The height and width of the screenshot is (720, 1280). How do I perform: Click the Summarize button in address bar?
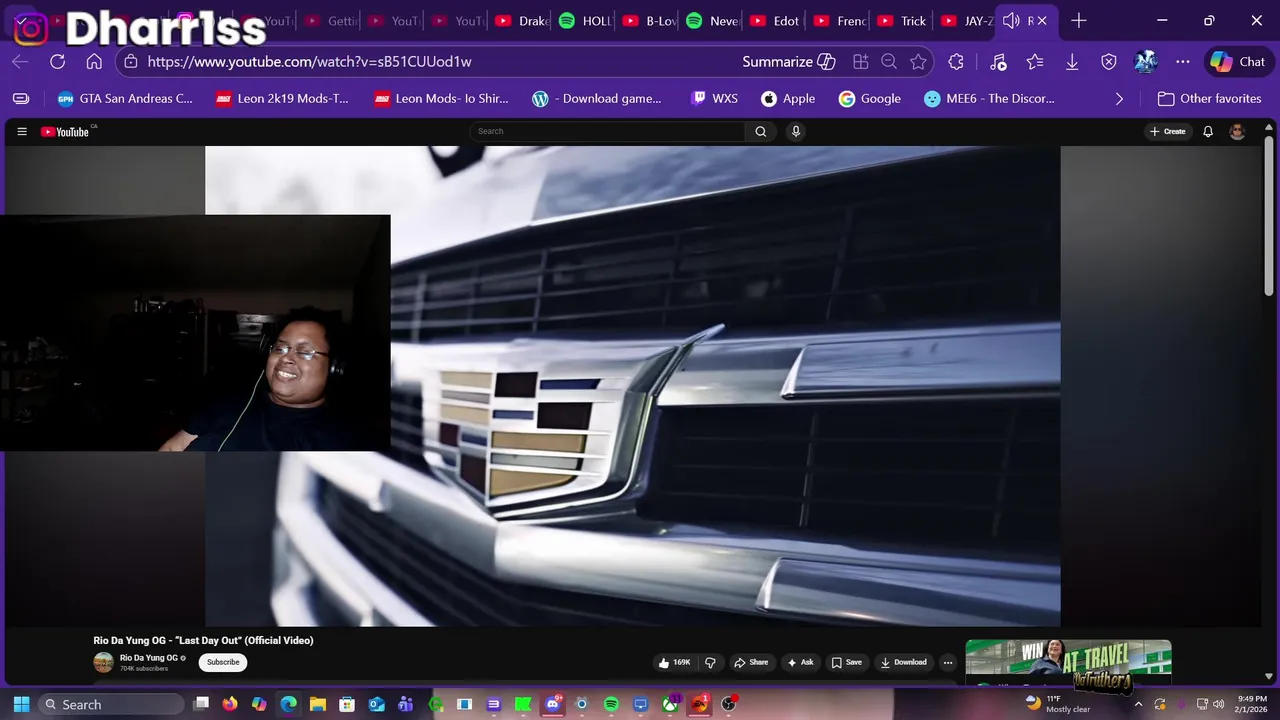point(788,62)
